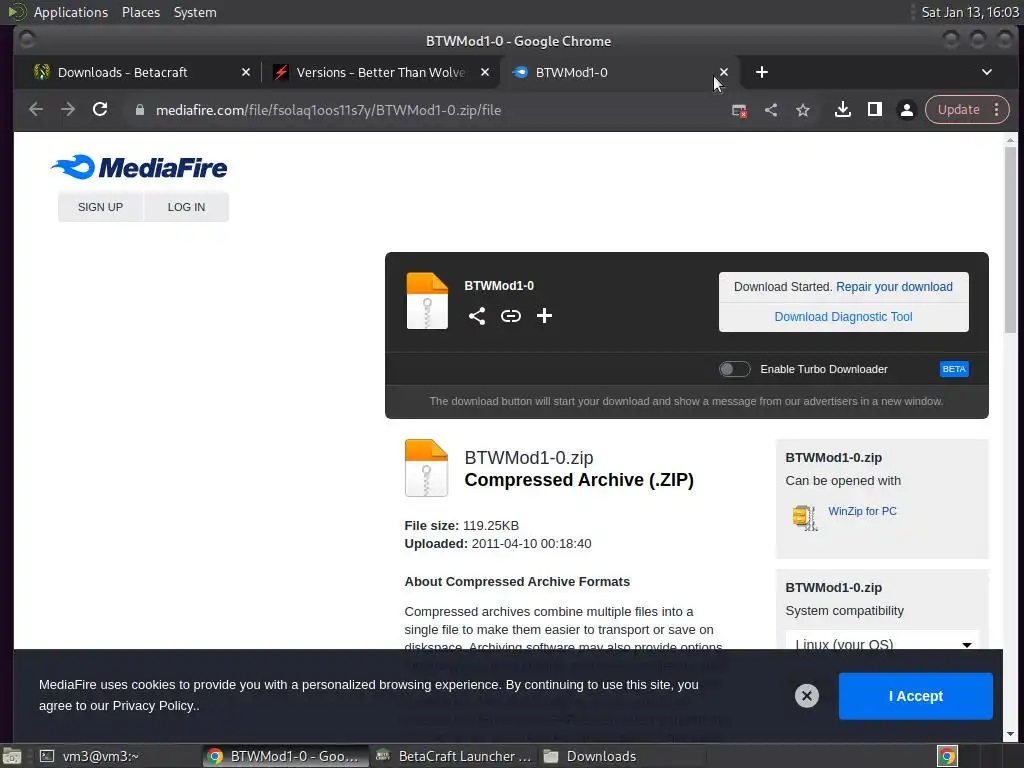This screenshot has height=768, width=1024.
Task: Dismiss cookie banner with X icon
Action: click(807, 696)
